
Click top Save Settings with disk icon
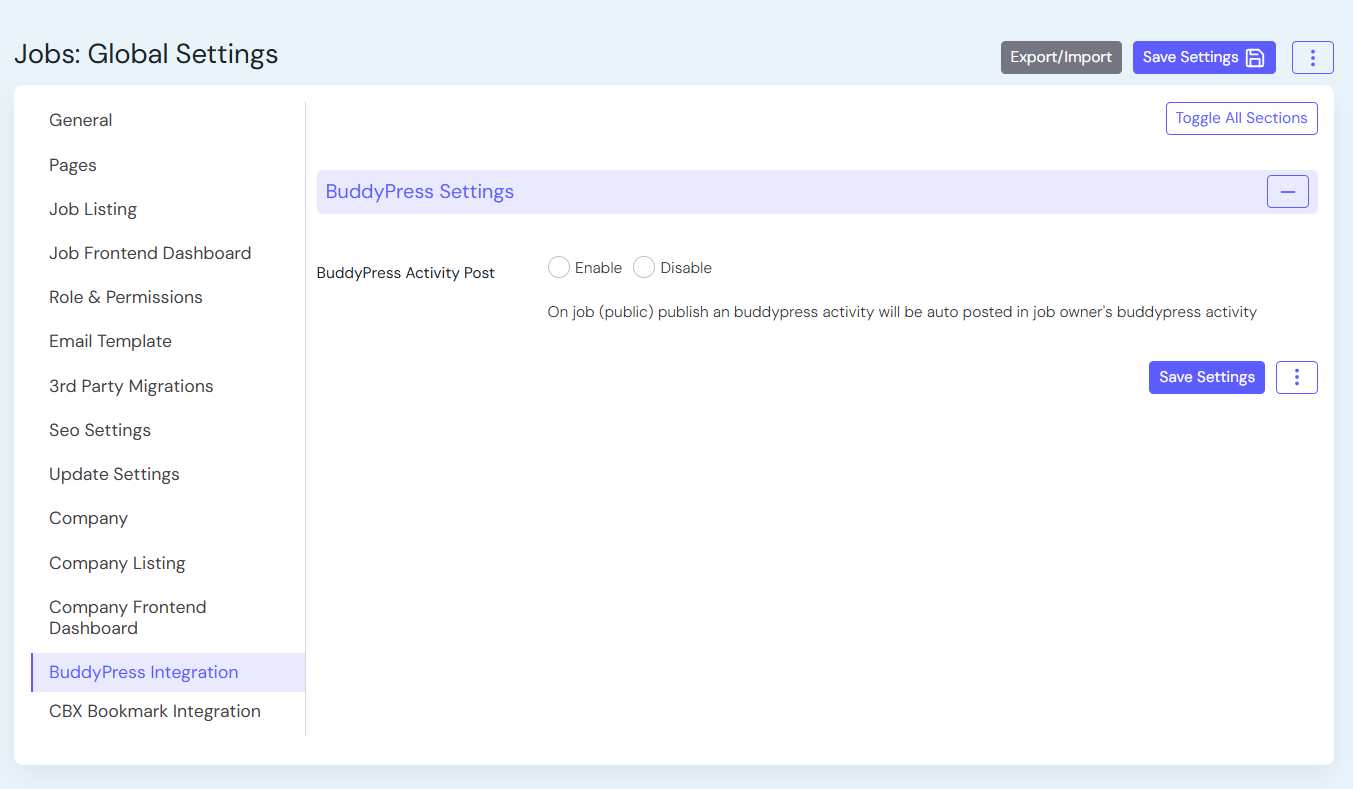click(x=1203, y=57)
